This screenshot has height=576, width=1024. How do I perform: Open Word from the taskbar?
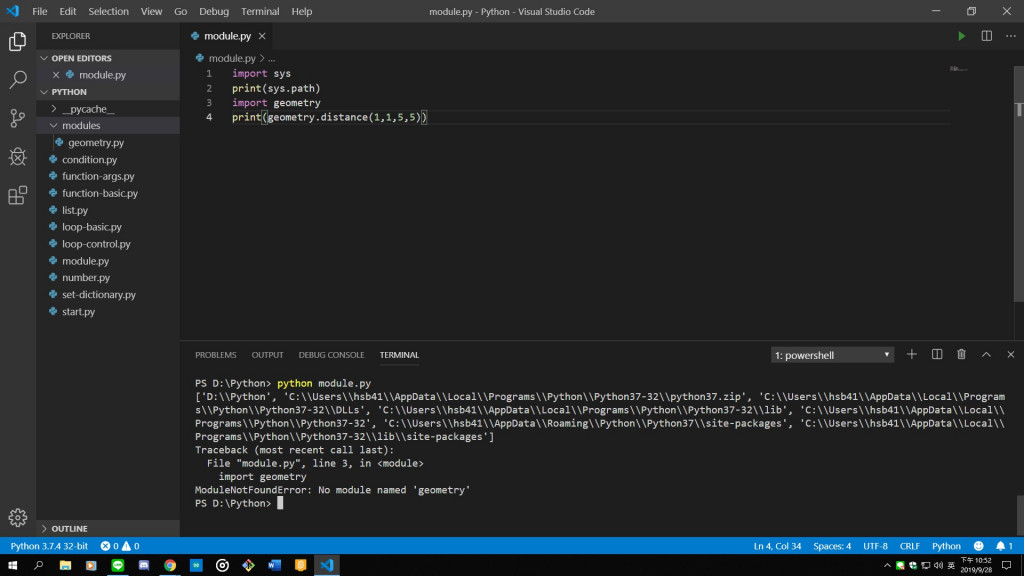(x=274, y=565)
